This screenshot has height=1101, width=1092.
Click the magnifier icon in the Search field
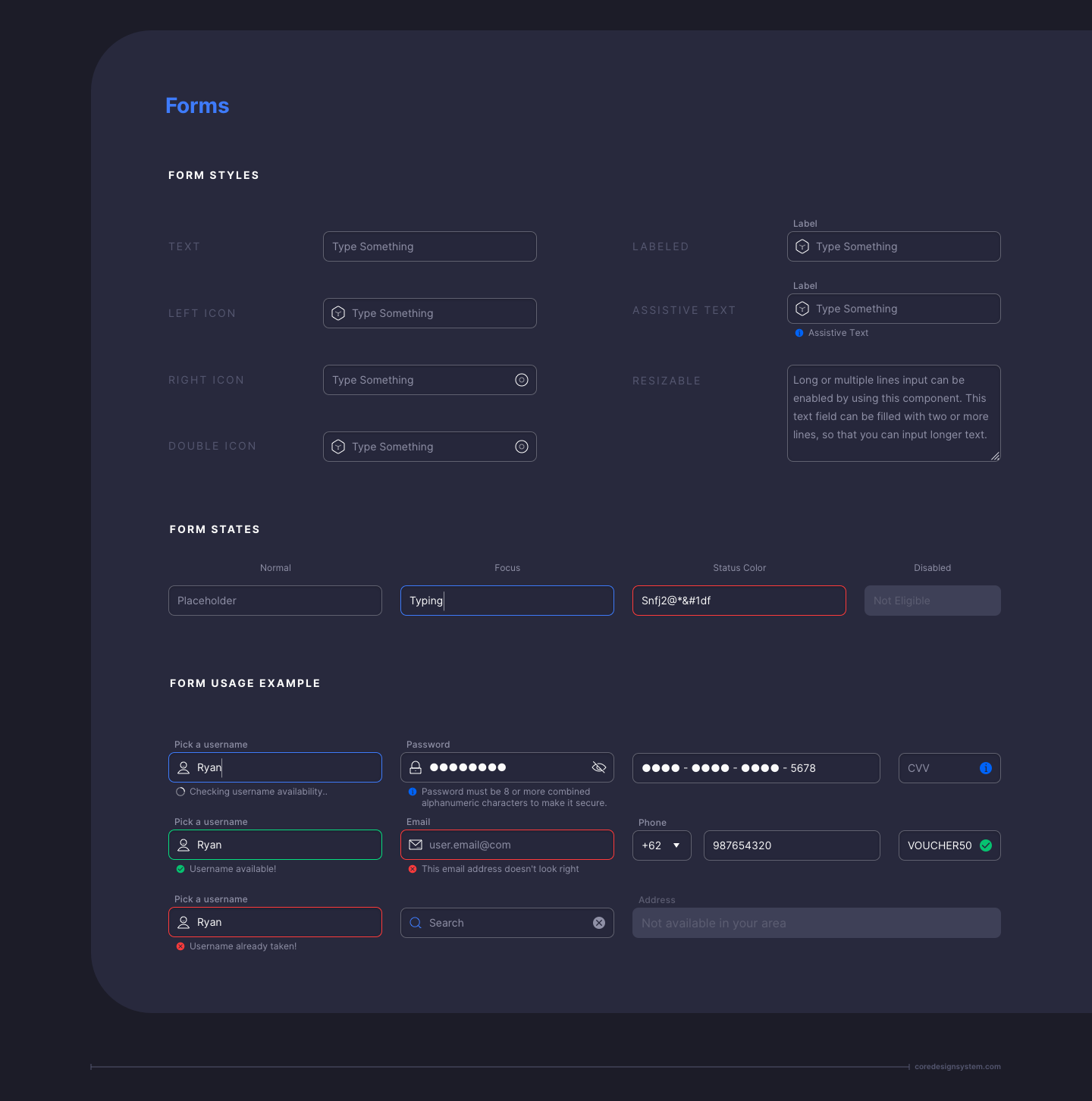416,923
